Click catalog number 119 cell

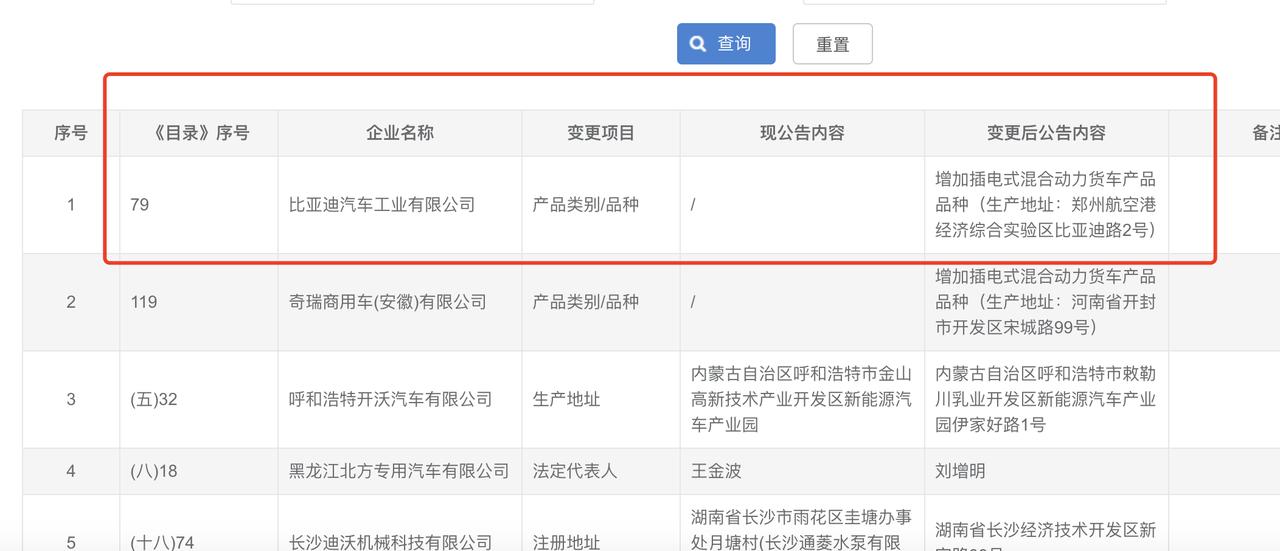(x=199, y=302)
